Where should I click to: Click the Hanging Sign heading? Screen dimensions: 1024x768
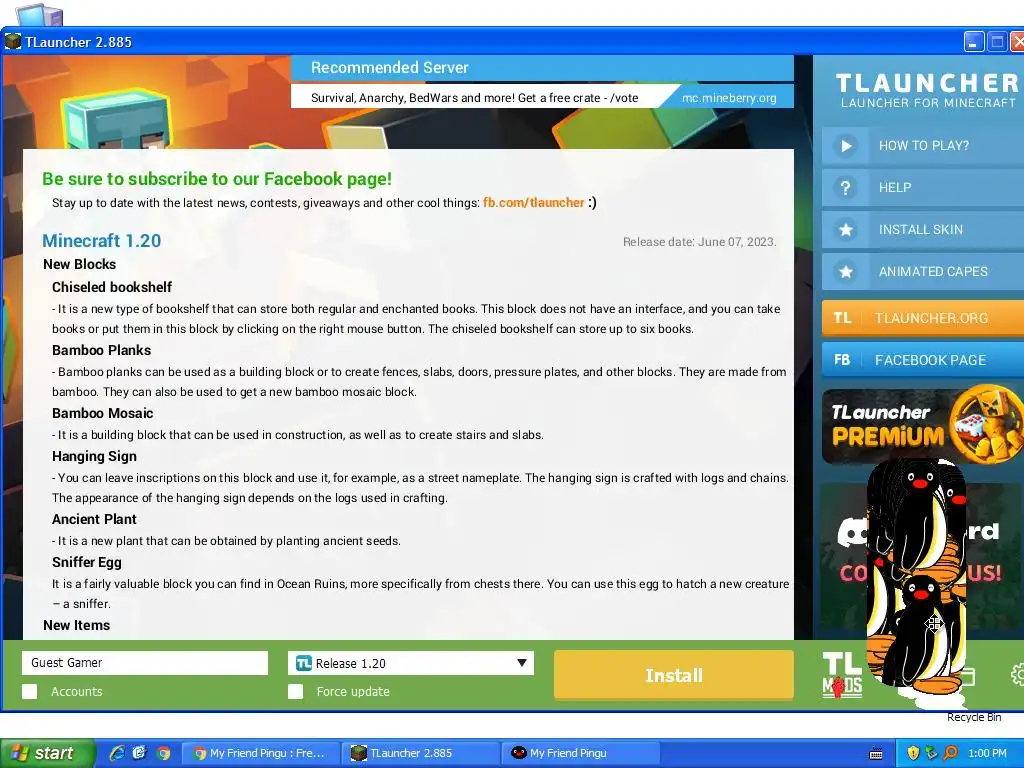[x=94, y=456]
